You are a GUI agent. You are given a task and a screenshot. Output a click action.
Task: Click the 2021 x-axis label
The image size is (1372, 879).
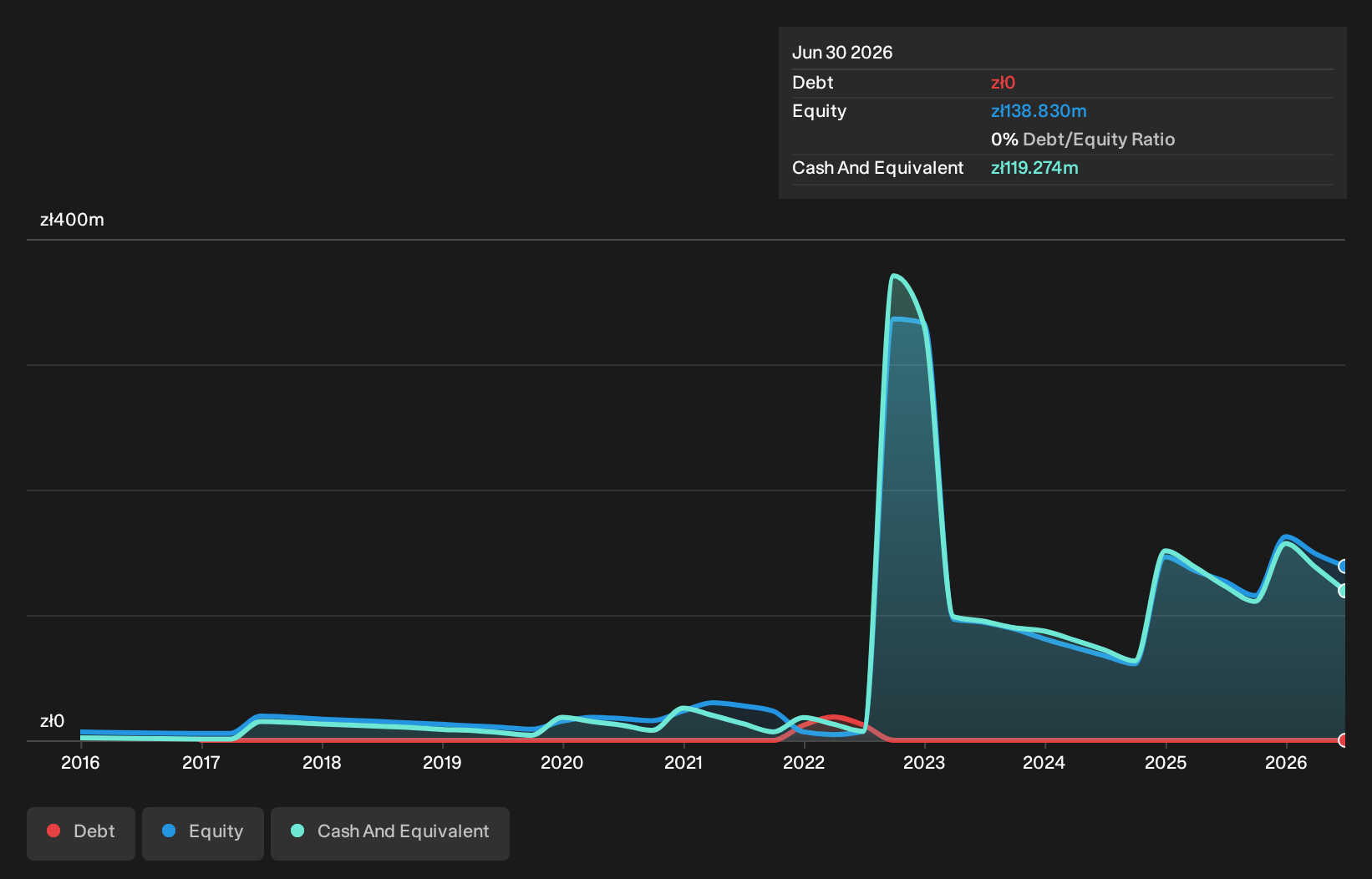[x=683, y=763]
